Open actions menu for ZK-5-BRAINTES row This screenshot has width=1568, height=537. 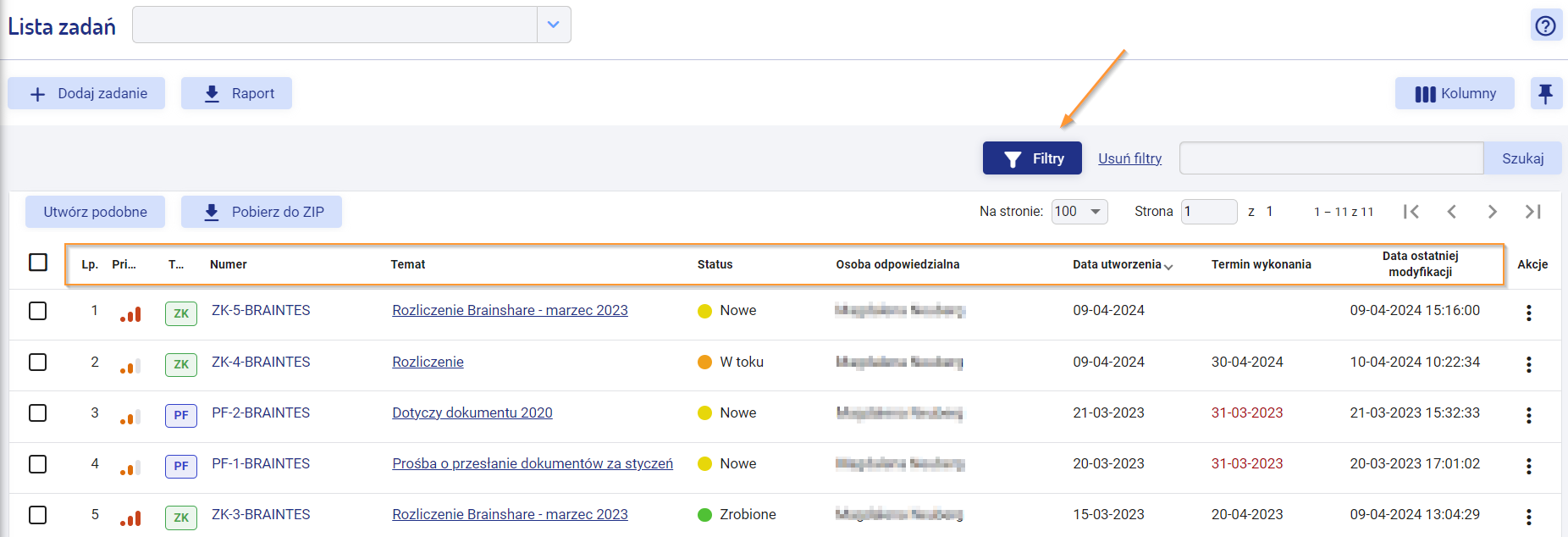(x=1529, y=313)
